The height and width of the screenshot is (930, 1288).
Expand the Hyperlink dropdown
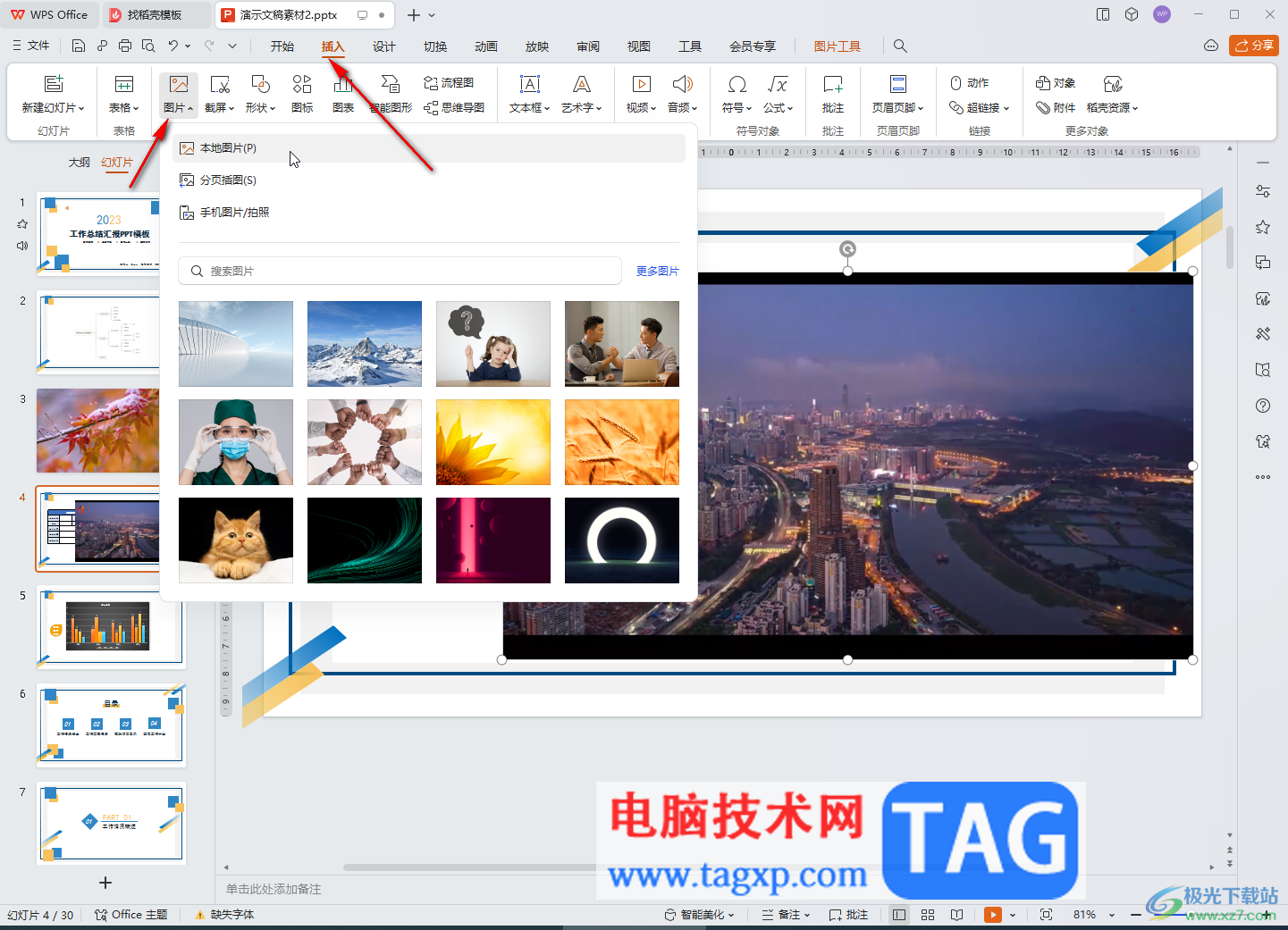[1006, 108]
